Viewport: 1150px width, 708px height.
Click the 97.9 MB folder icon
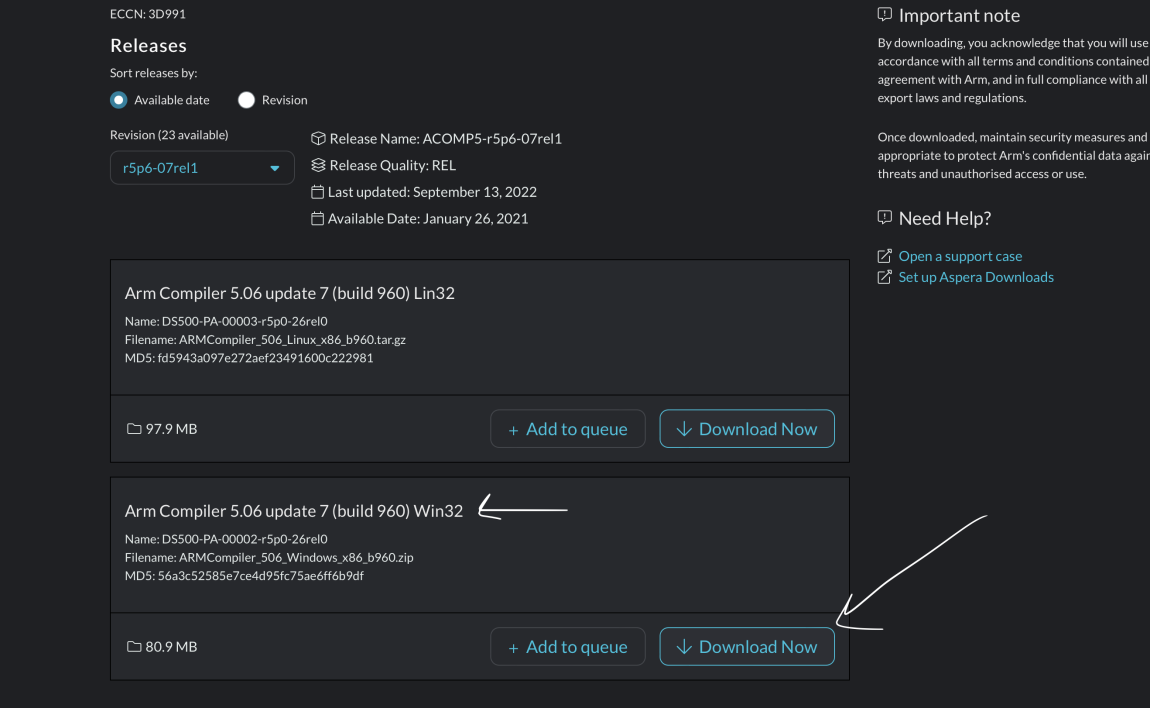(134, 429)
